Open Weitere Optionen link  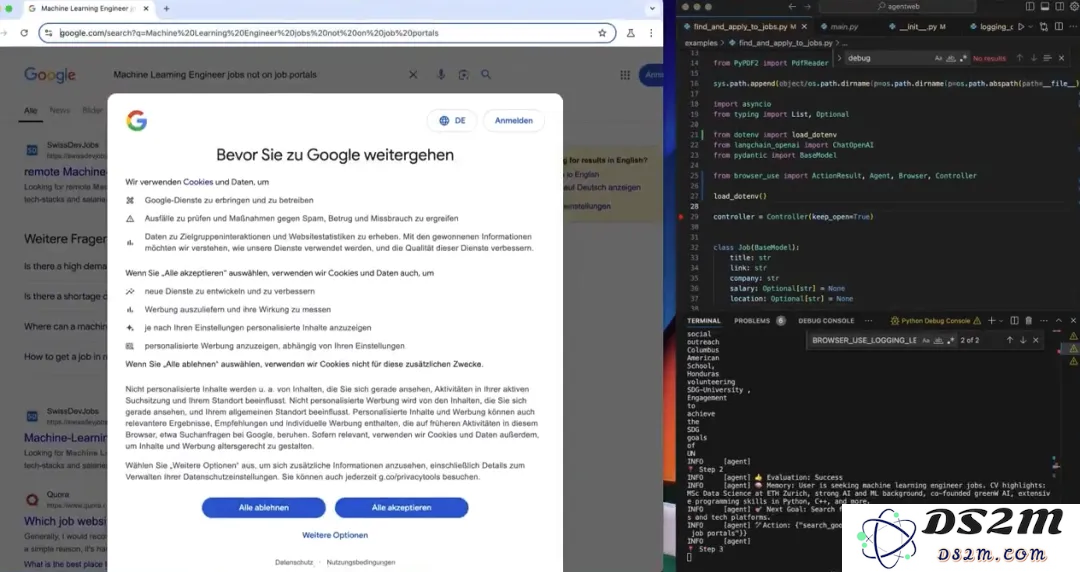(x=335, y=535)
